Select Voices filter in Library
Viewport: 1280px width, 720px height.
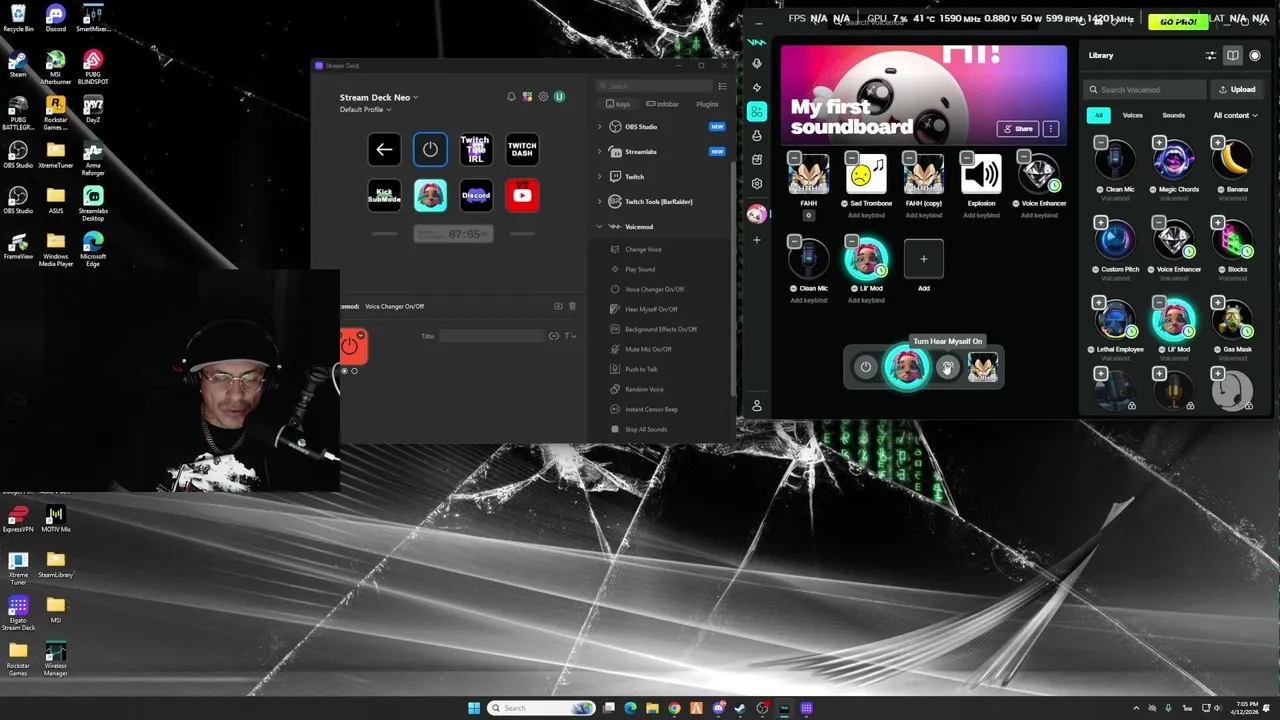1132,115
